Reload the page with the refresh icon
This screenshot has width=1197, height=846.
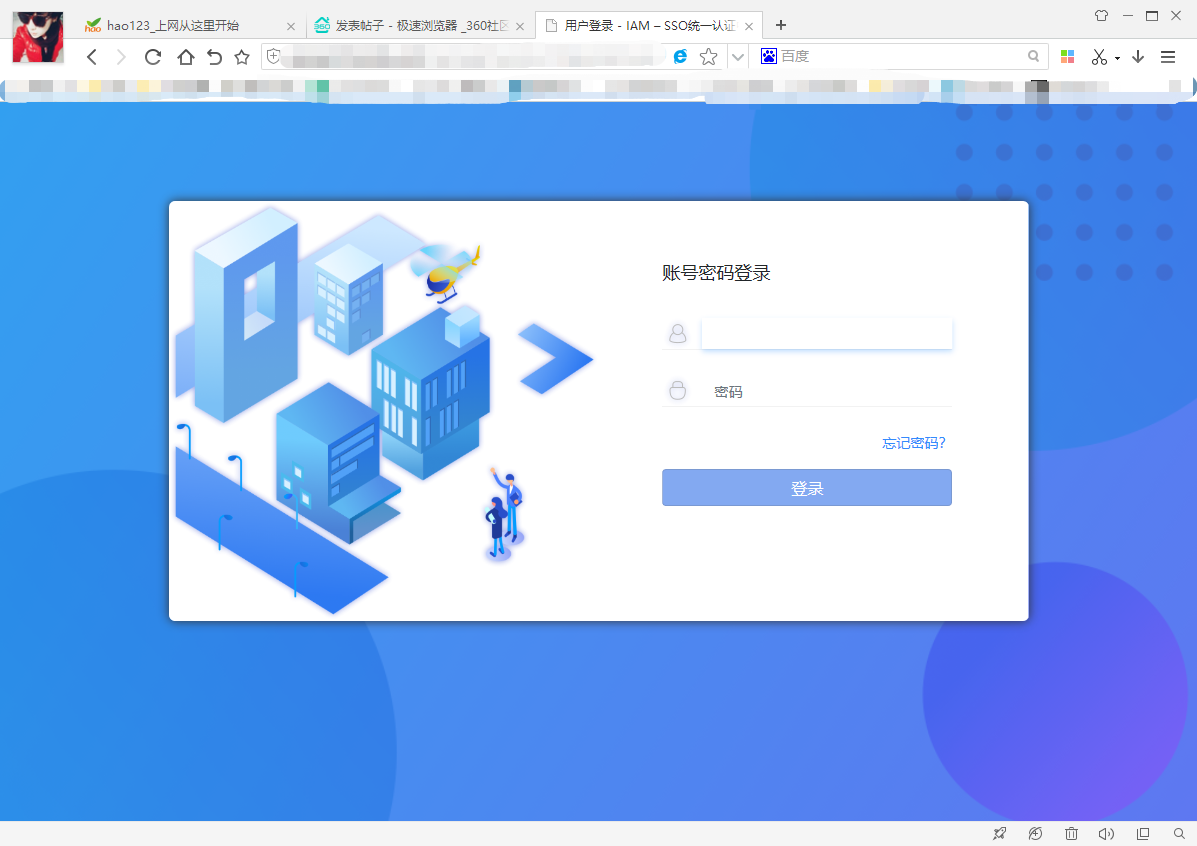pyautogui.click(x=153, y=57)
